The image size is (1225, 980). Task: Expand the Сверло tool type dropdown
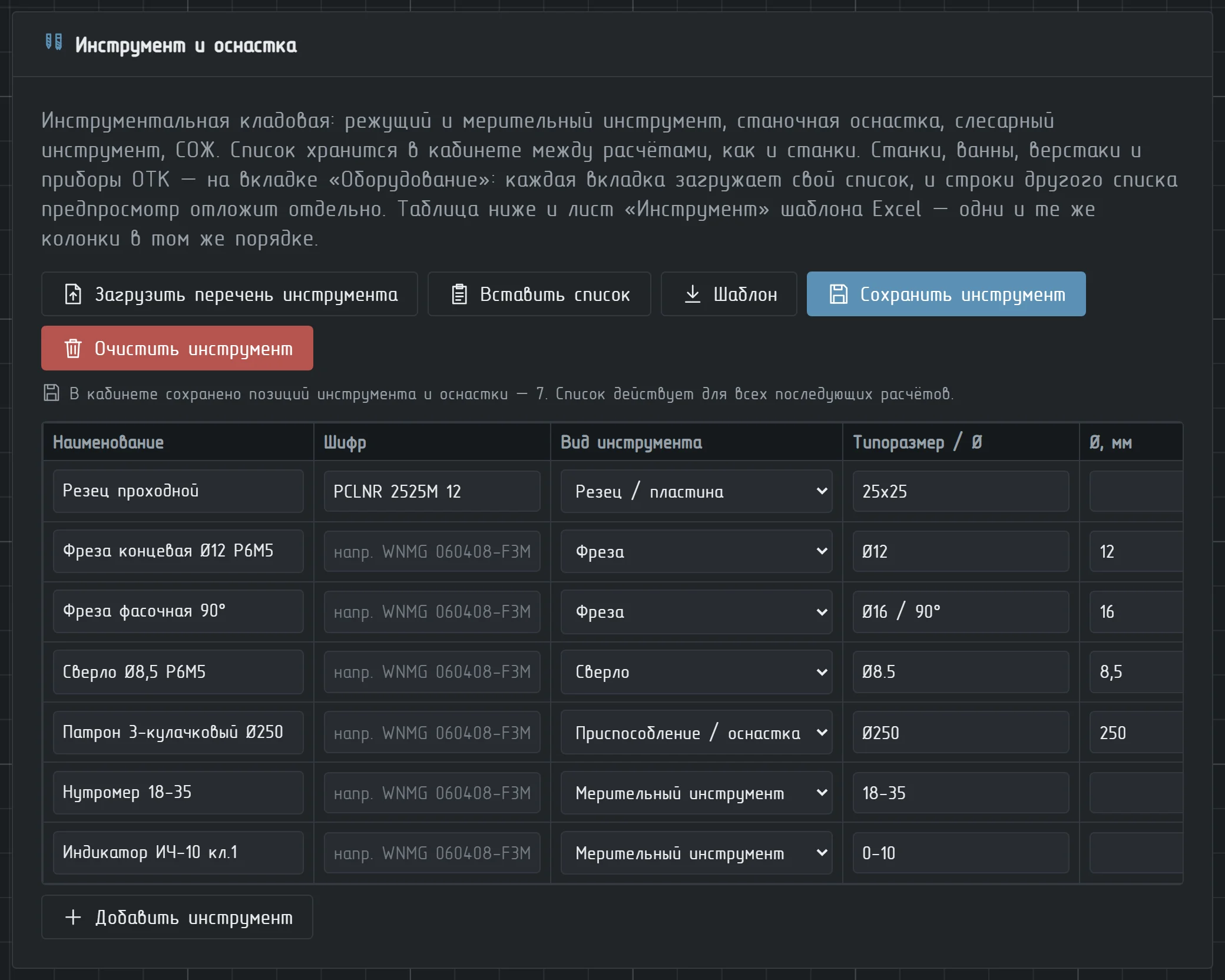click(696, 672)
